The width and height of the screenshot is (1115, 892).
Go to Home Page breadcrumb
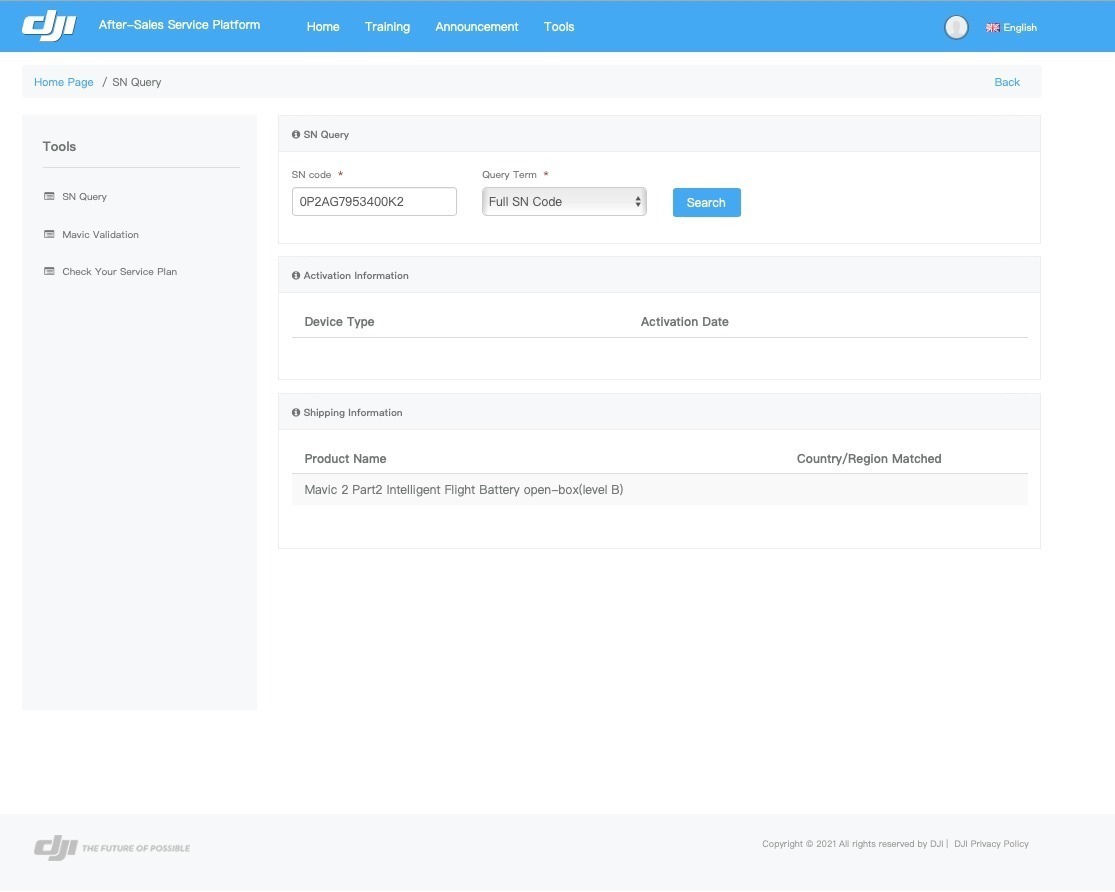coord(64,82)
